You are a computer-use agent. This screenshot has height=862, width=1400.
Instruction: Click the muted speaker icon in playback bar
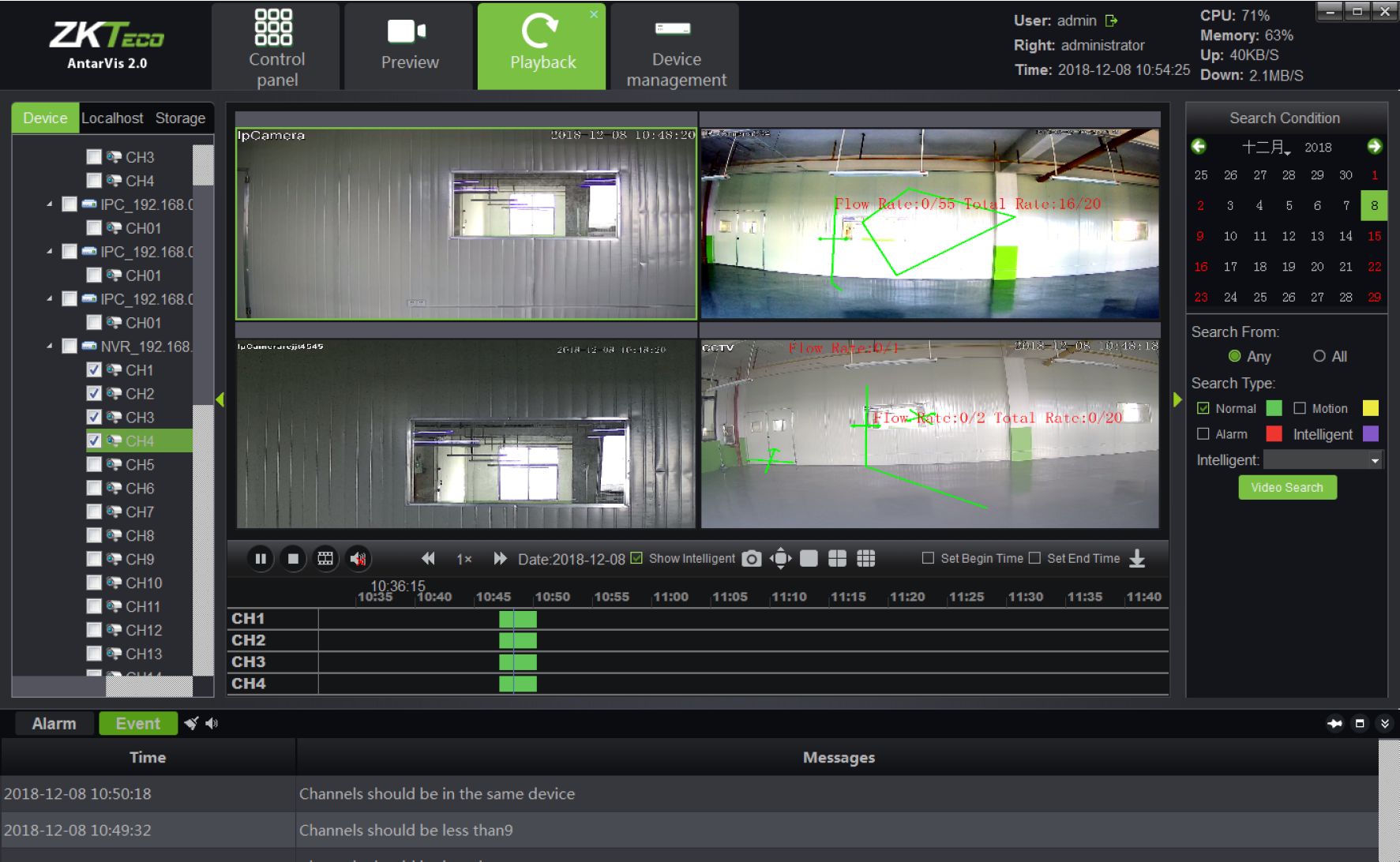tap(358, 559)
